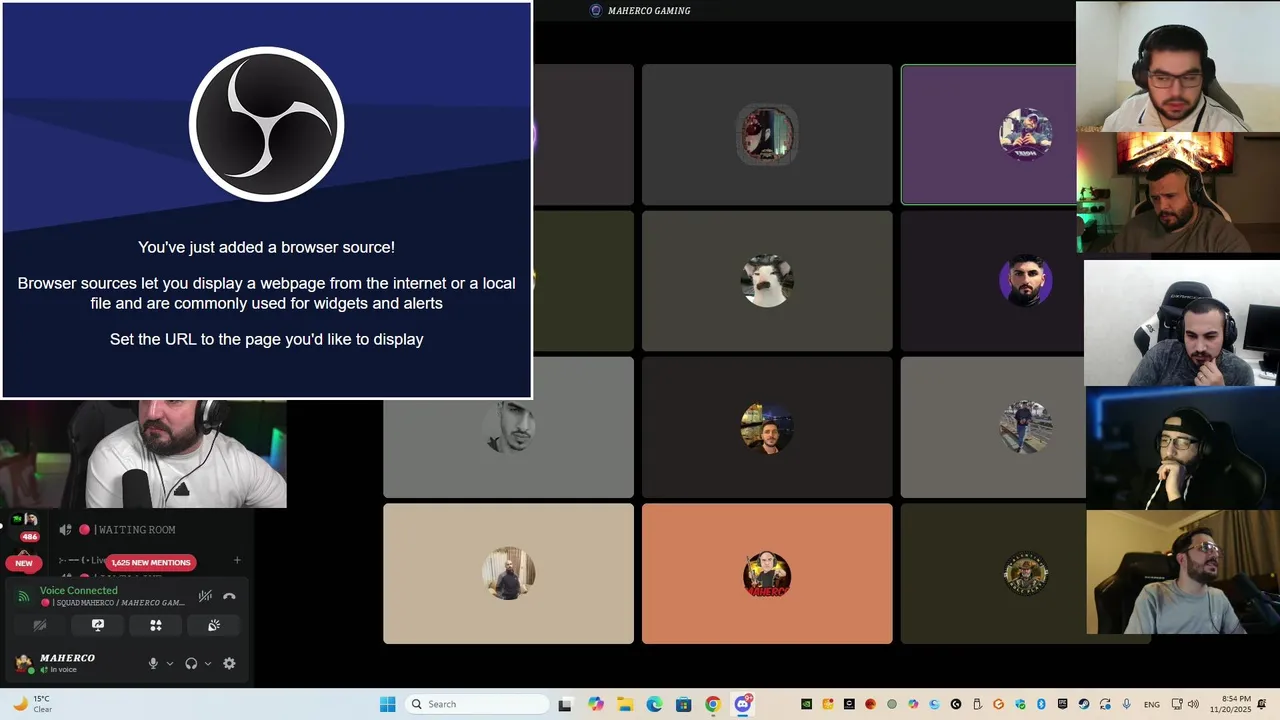Click the red NEW unread badge
Viewport: 1280px width, 720px height.
24,563
